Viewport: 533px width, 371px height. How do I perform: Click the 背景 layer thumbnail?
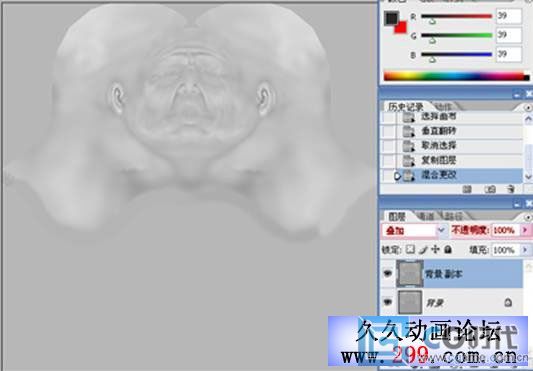click(410, 302)
